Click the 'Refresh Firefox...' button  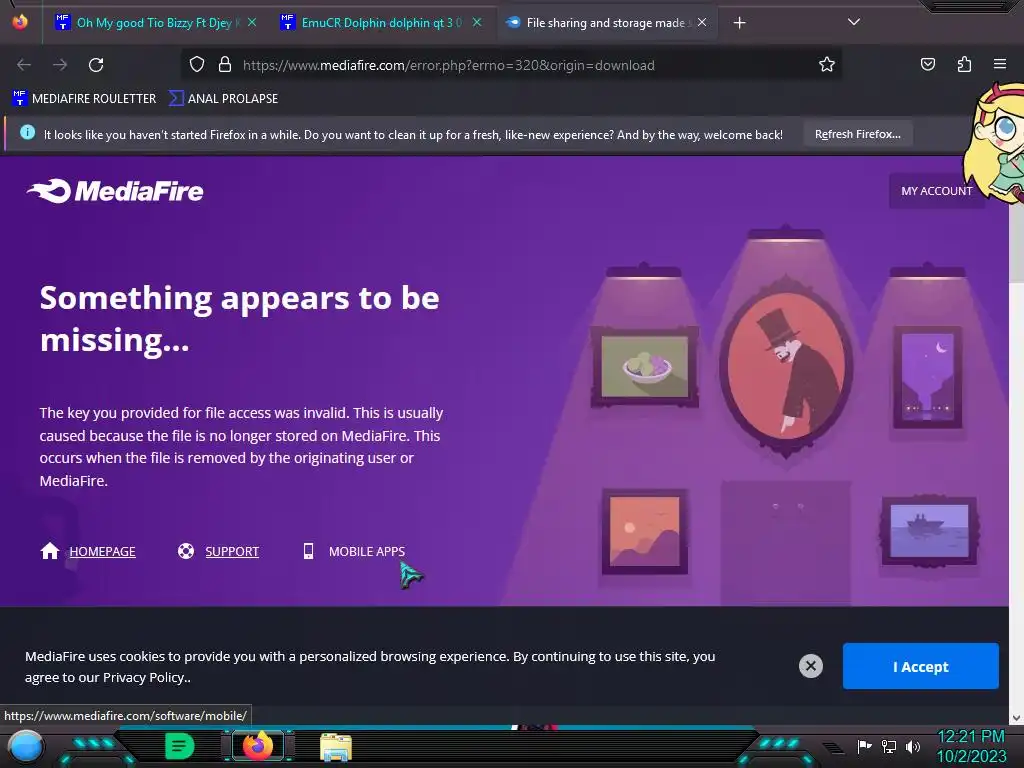[857, 134]
